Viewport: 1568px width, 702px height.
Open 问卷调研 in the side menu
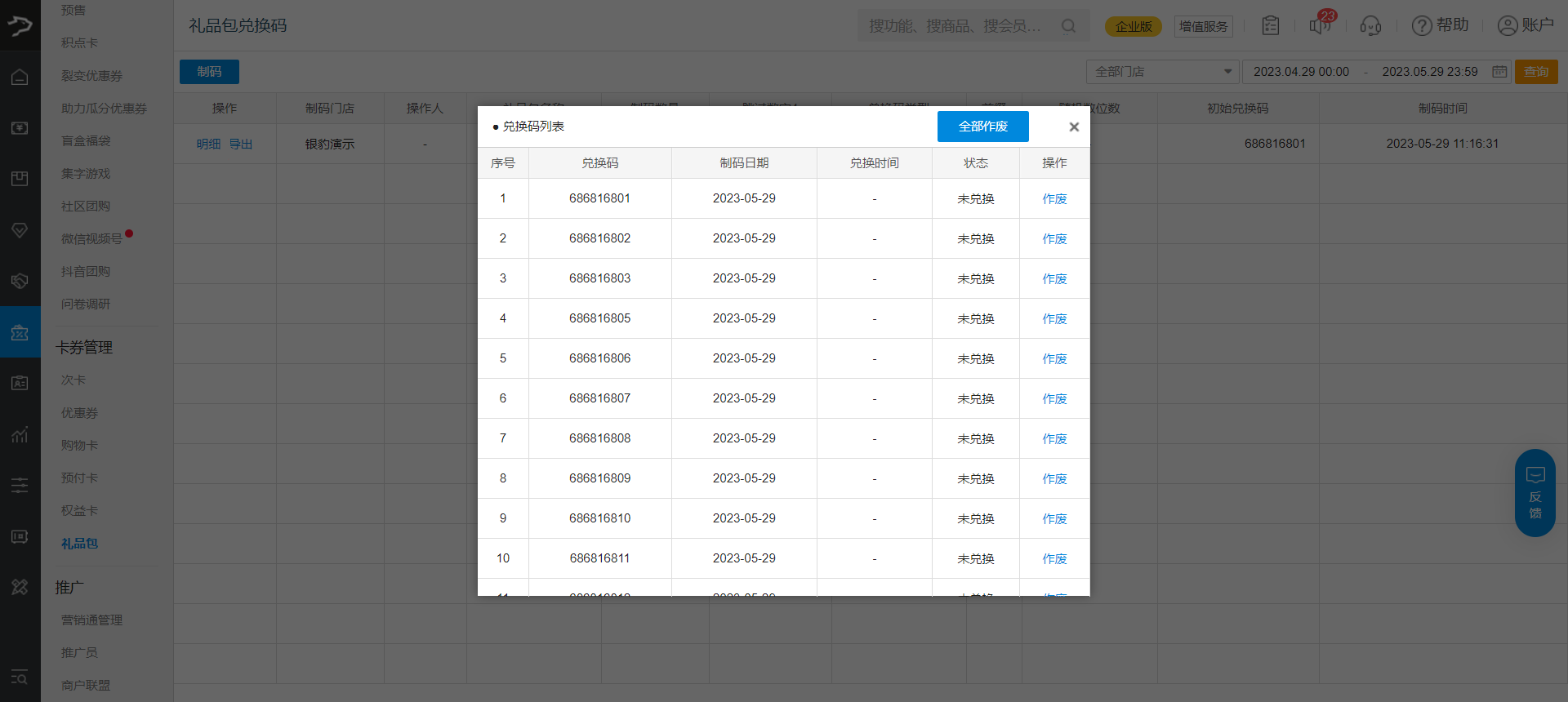point(86,304)
